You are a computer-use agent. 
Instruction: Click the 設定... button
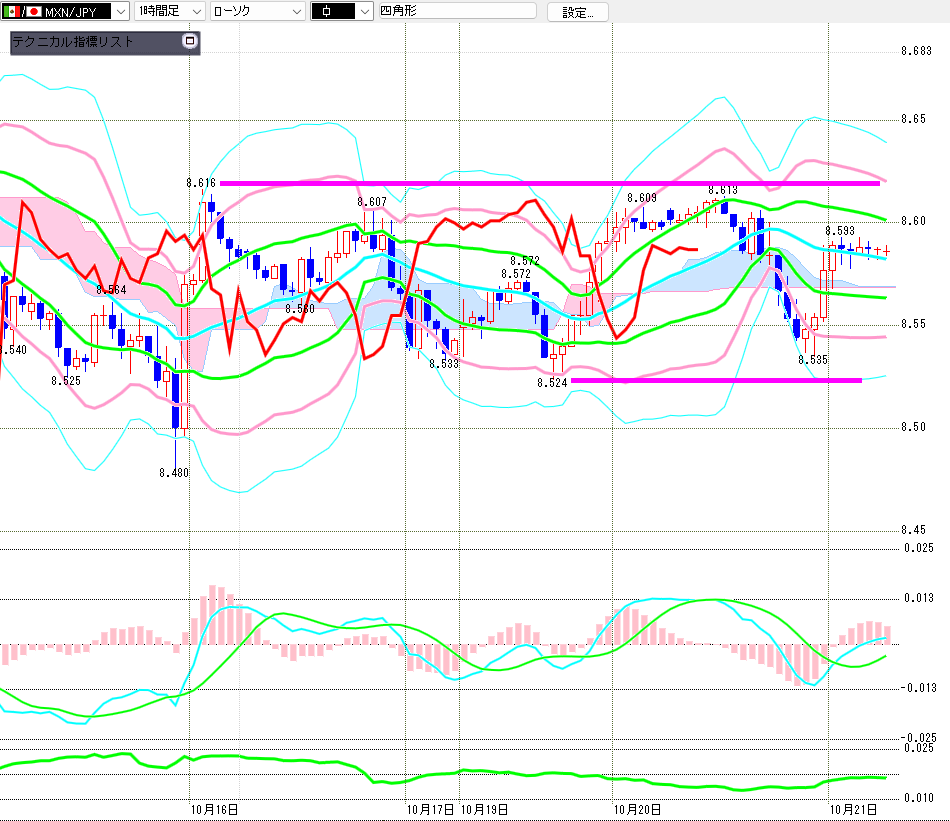point(577,12)
